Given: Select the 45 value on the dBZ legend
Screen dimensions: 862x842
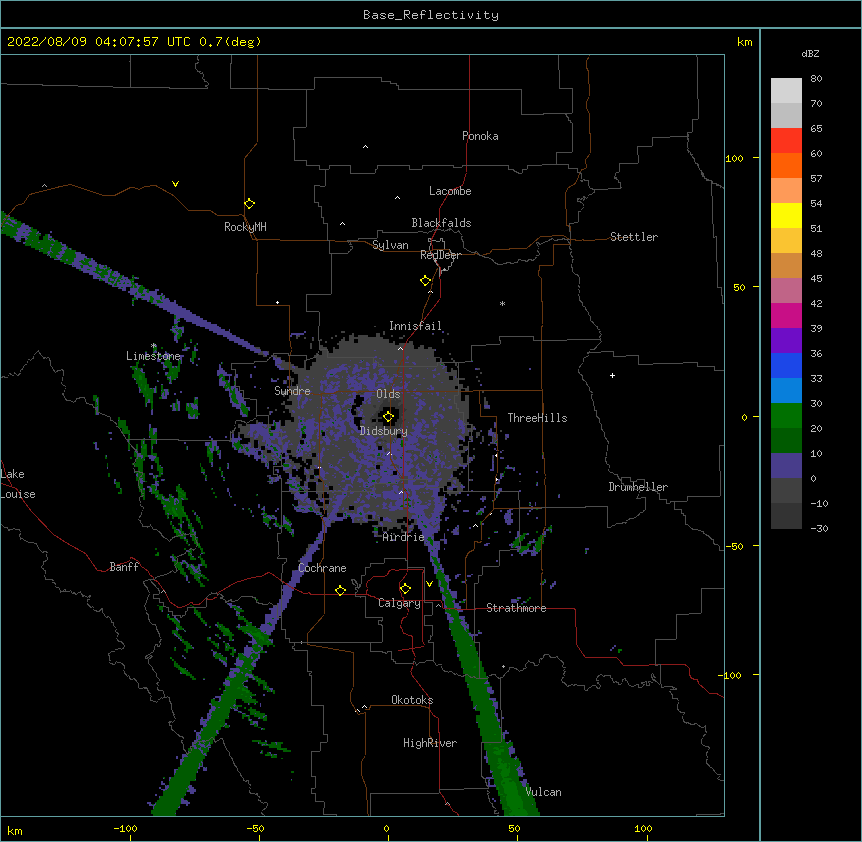Looking at the screenshot, I should [816, 279].
